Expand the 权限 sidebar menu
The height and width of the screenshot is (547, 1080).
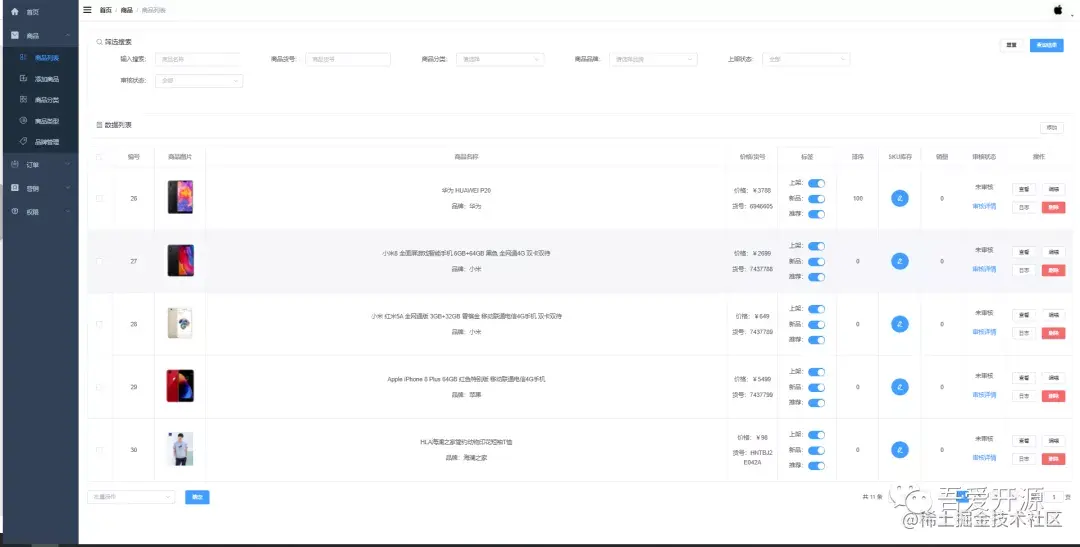[x=39, y=211]
